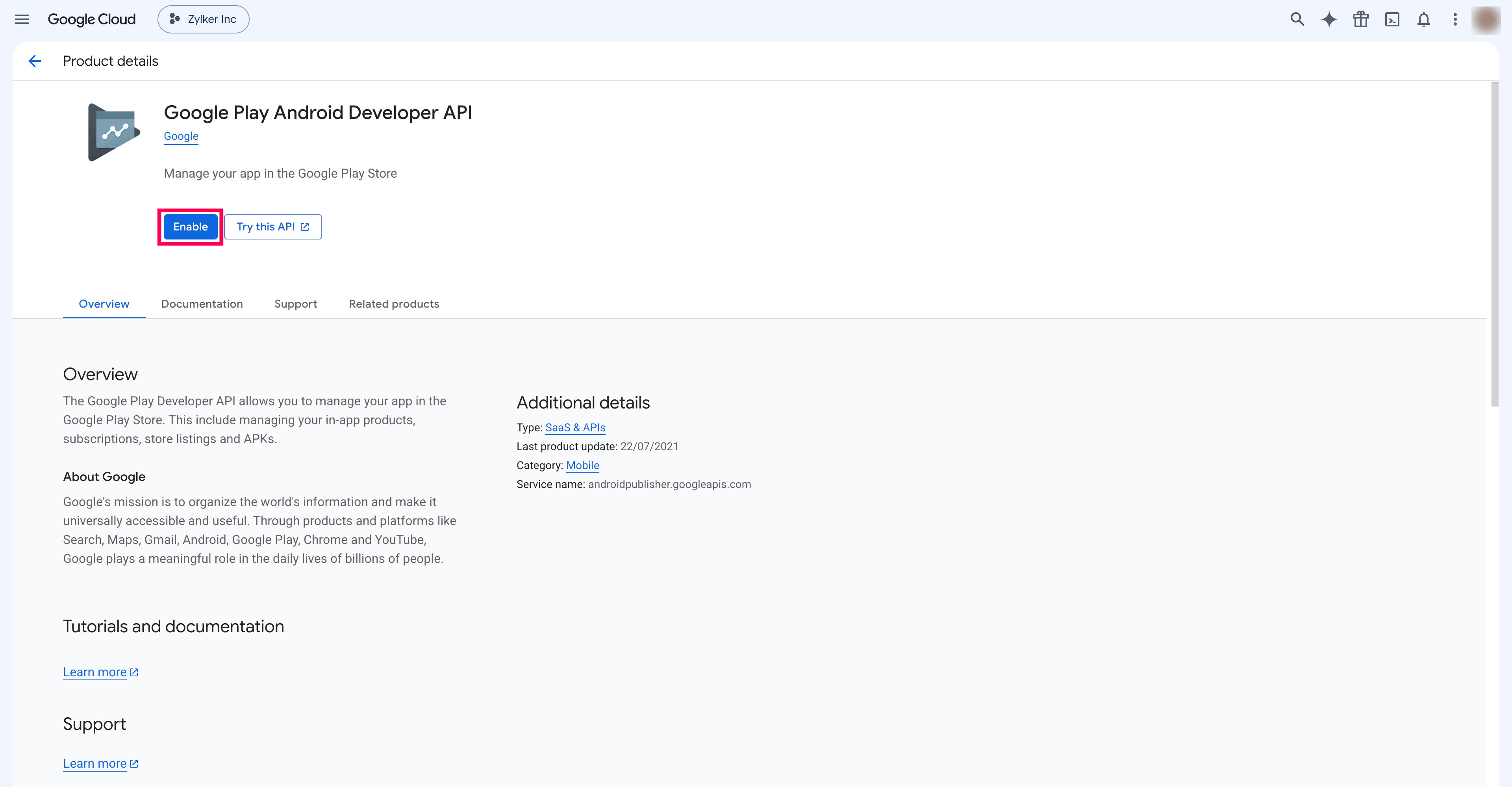Image resolution: width=1512 pixels, height=787 pixels.
Task: Click the Google Cloud logo
Action: tap(92, 19)
